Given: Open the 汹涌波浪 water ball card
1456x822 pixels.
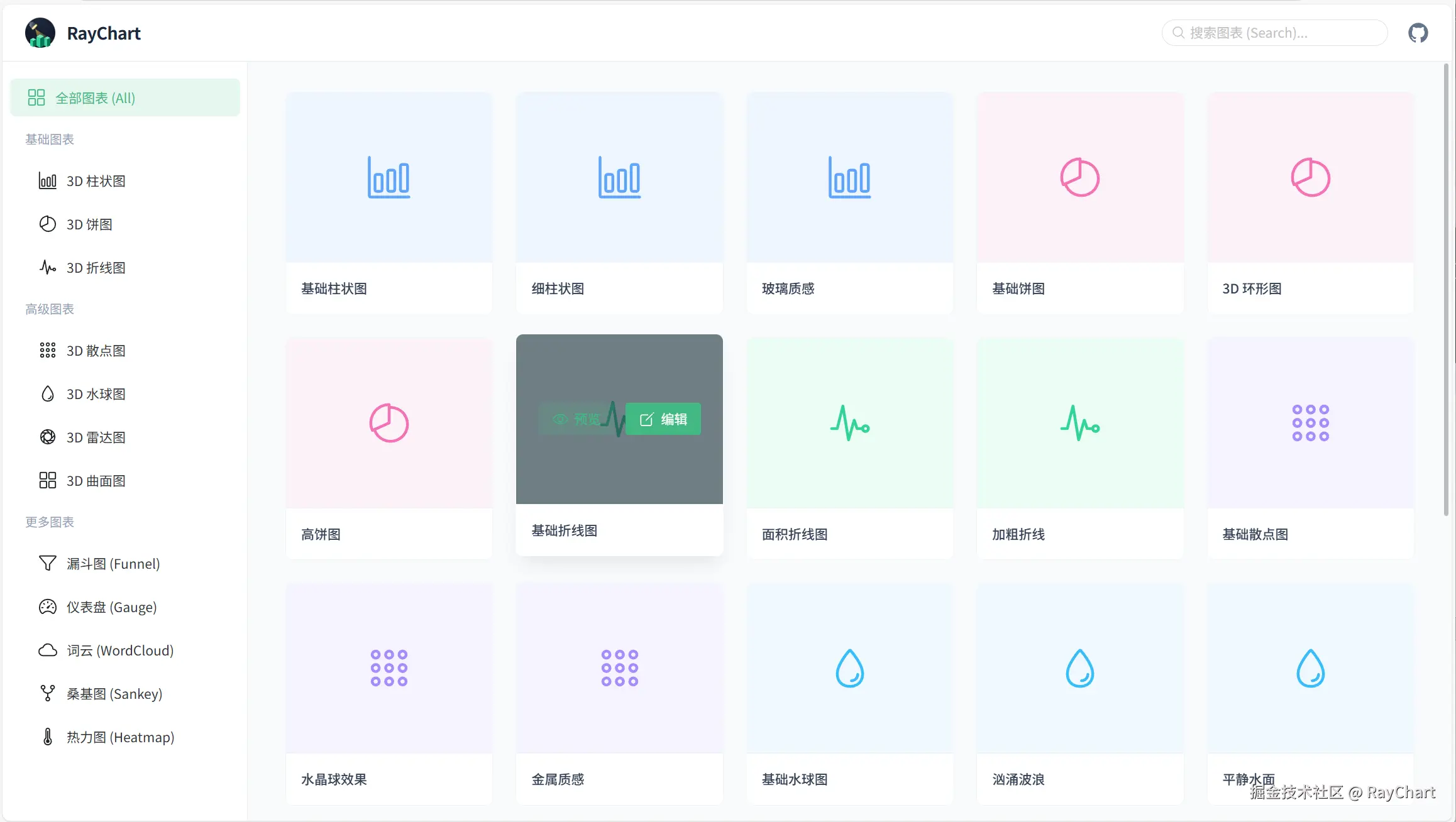Looking at the screenshot, I should [1079, 693].
